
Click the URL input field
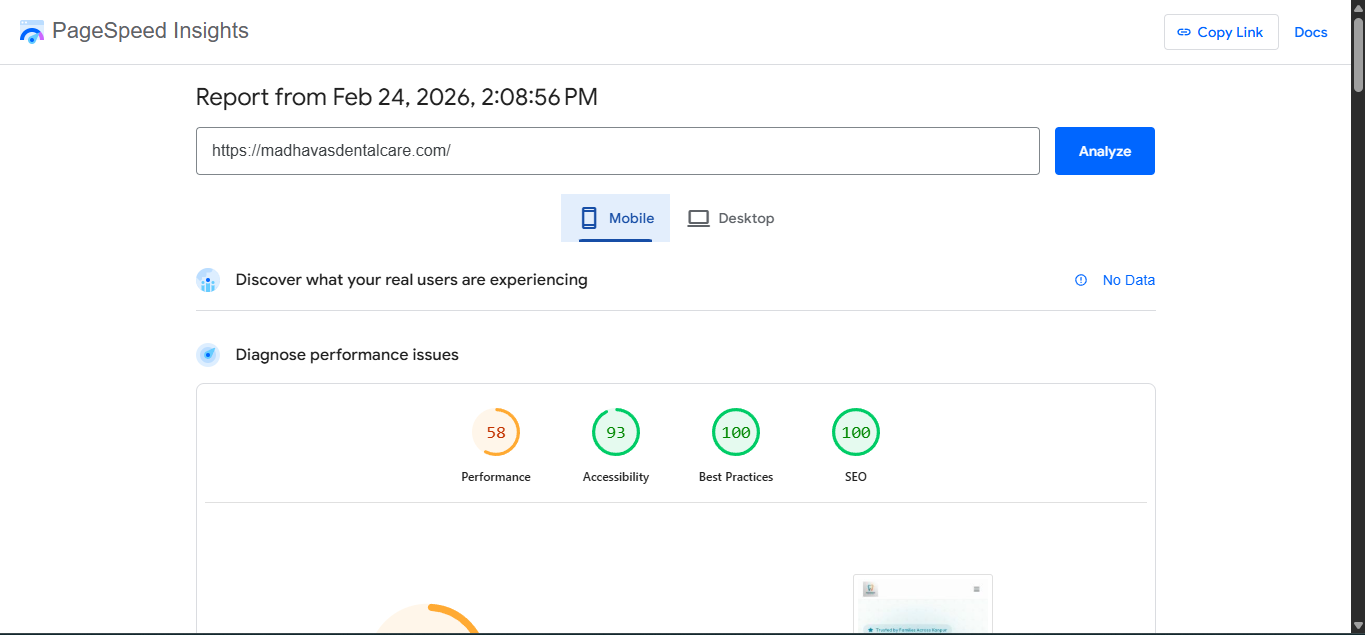coord(618,151)
